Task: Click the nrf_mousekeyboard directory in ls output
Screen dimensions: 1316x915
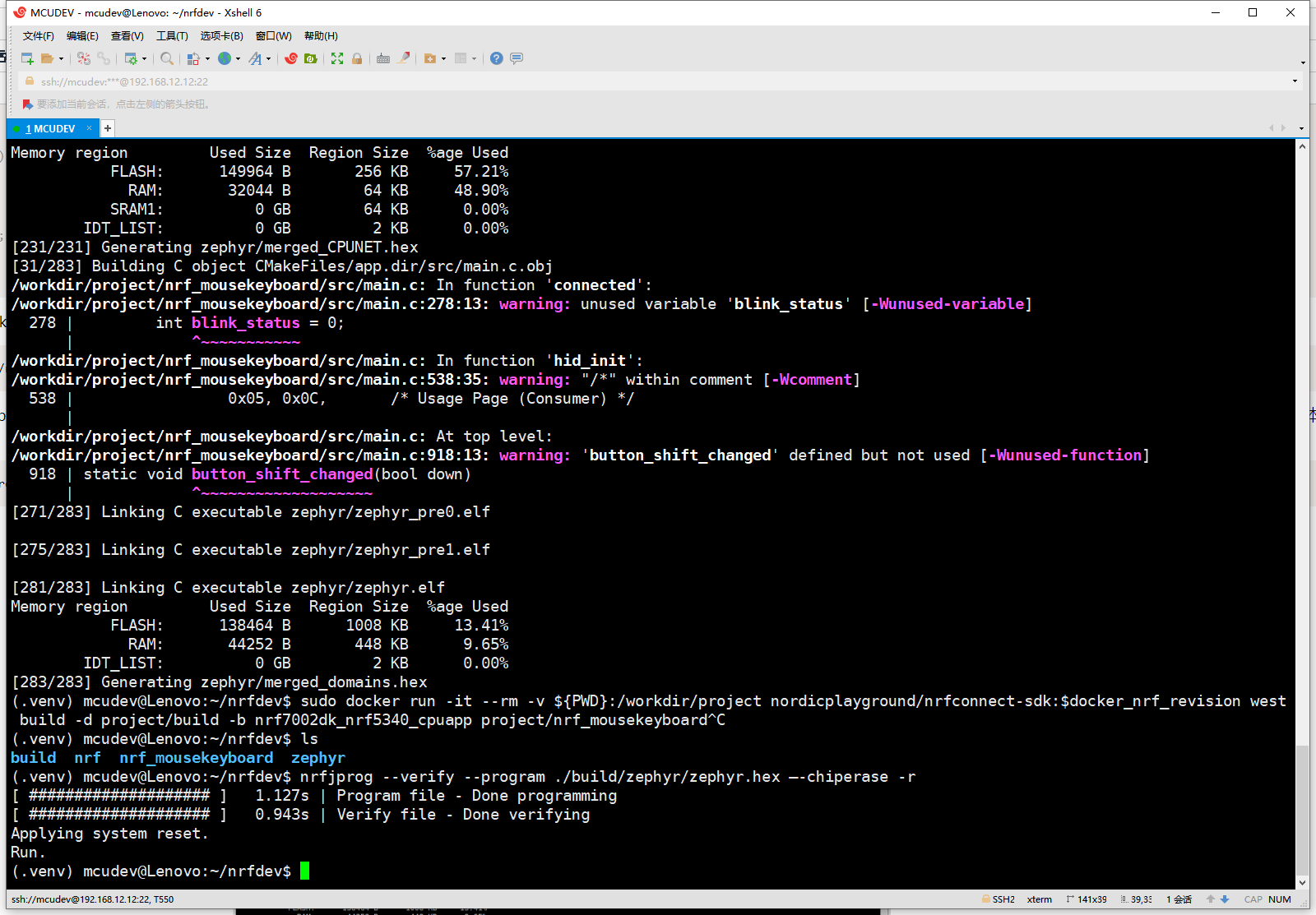Action: pos(197,758)
